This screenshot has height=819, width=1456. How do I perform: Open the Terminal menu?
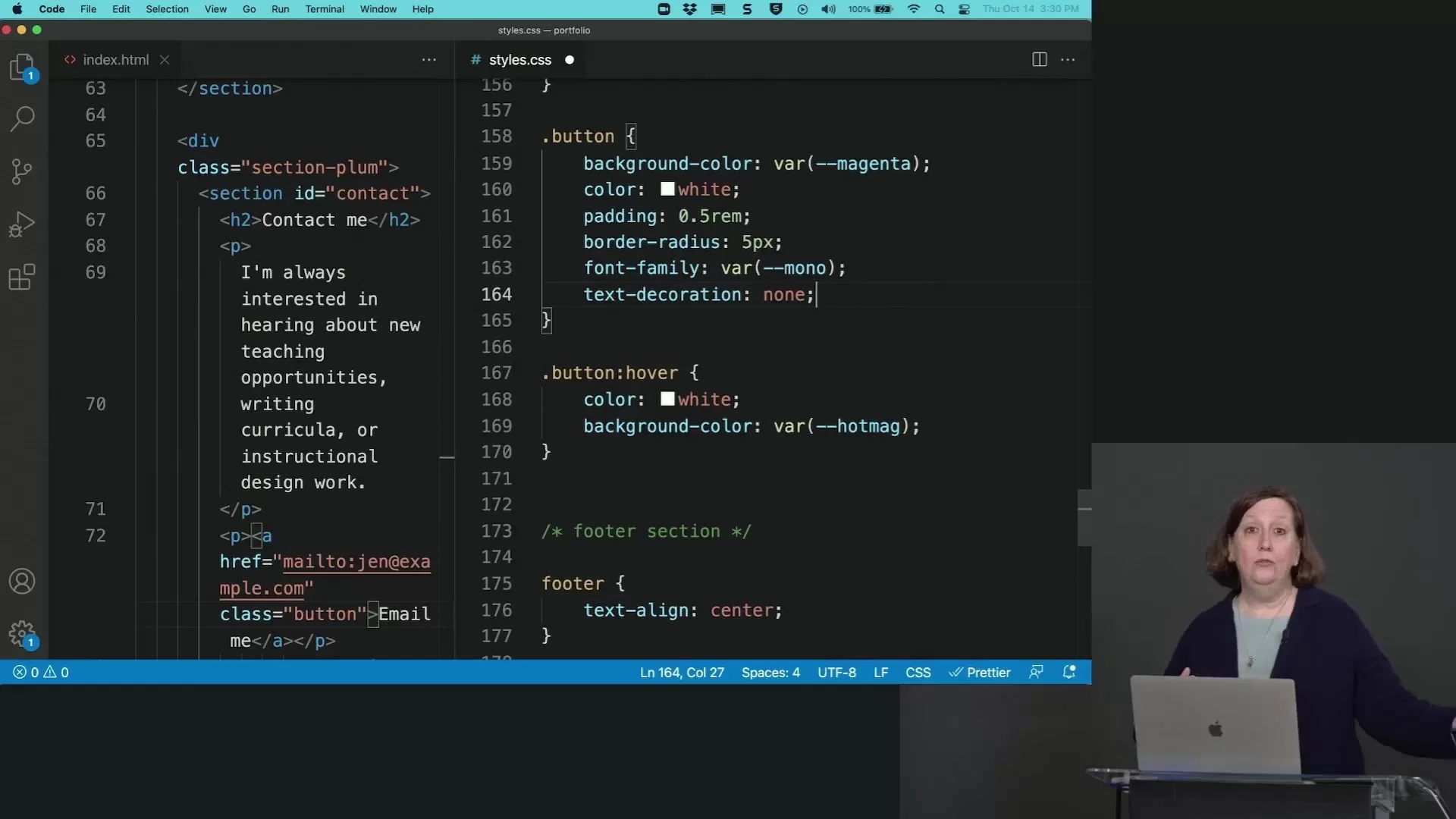click(325, 9)
